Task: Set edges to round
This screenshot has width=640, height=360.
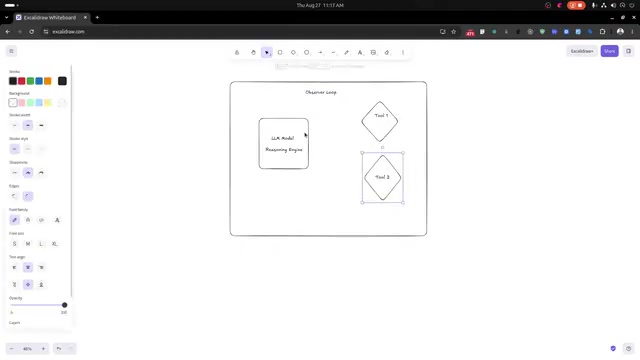Action: coord(28,196)
